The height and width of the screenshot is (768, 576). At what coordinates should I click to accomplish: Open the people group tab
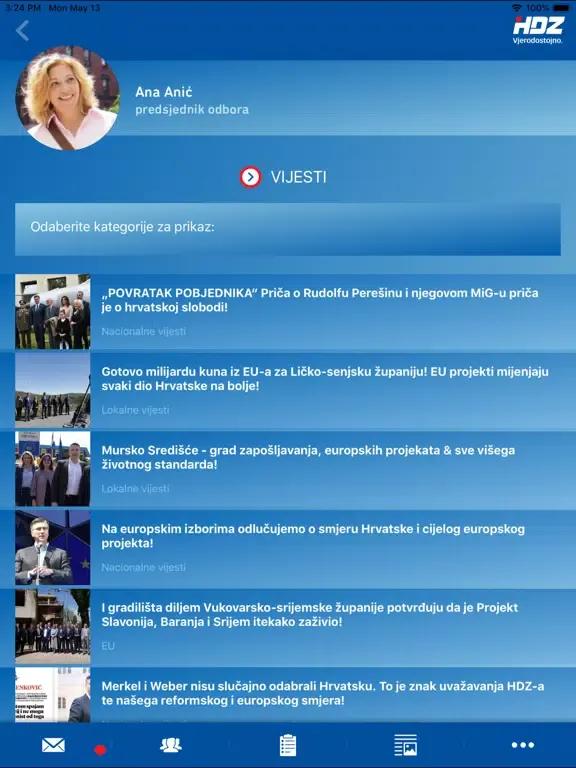pos(170,745)
